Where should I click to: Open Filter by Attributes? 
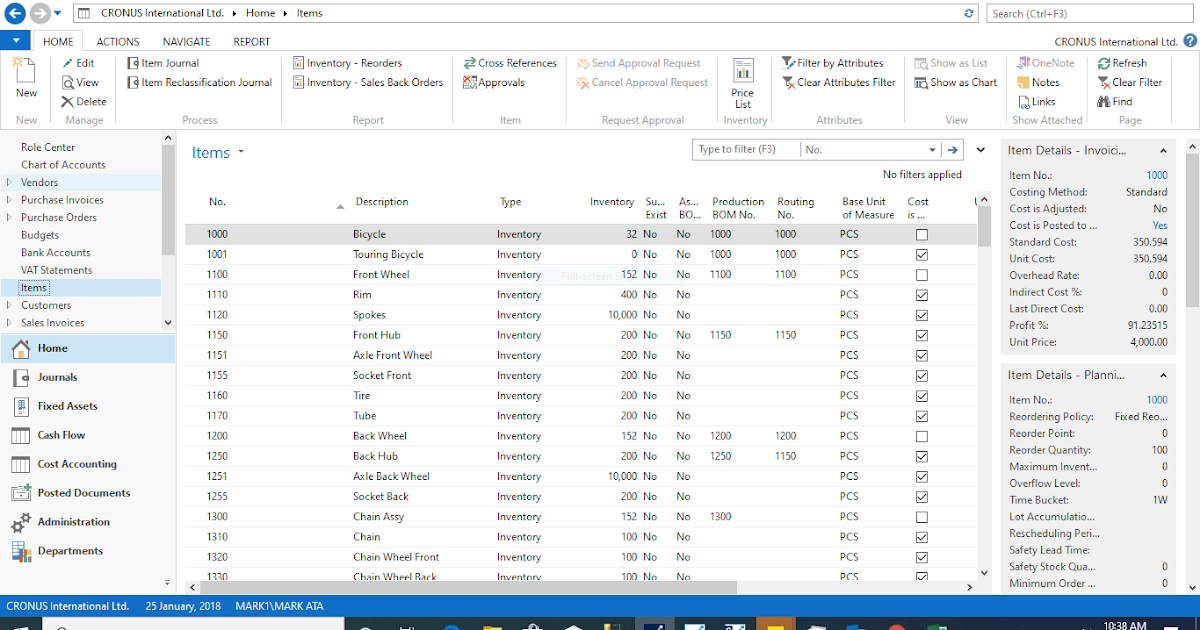click(839, 62)
